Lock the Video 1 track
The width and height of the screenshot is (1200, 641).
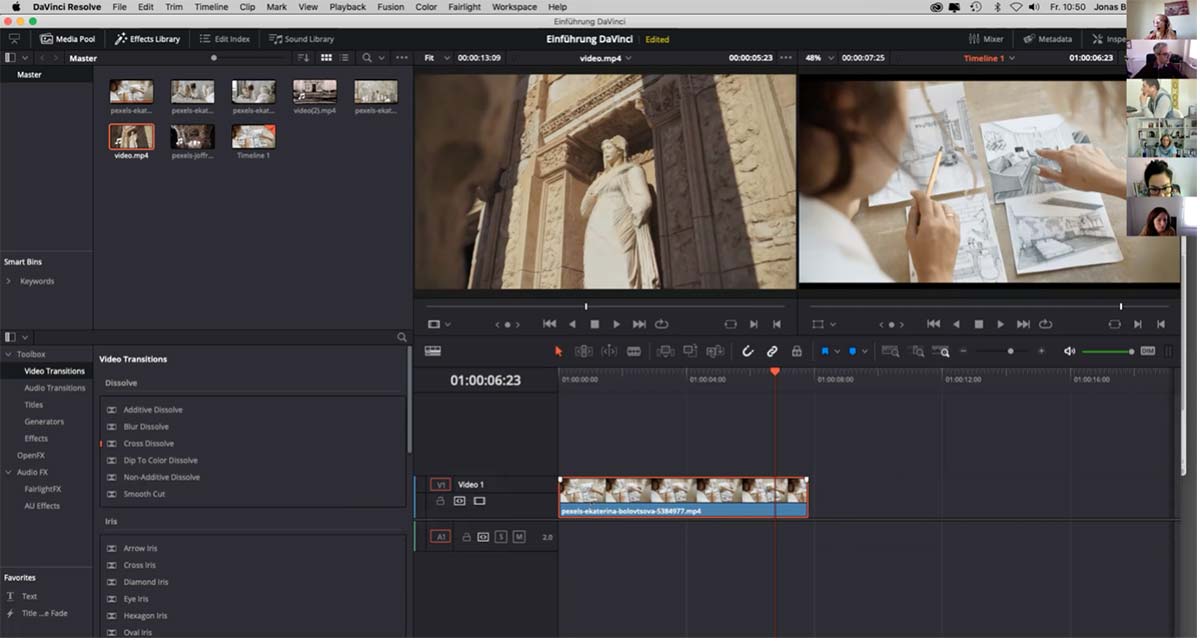[440, 500]
